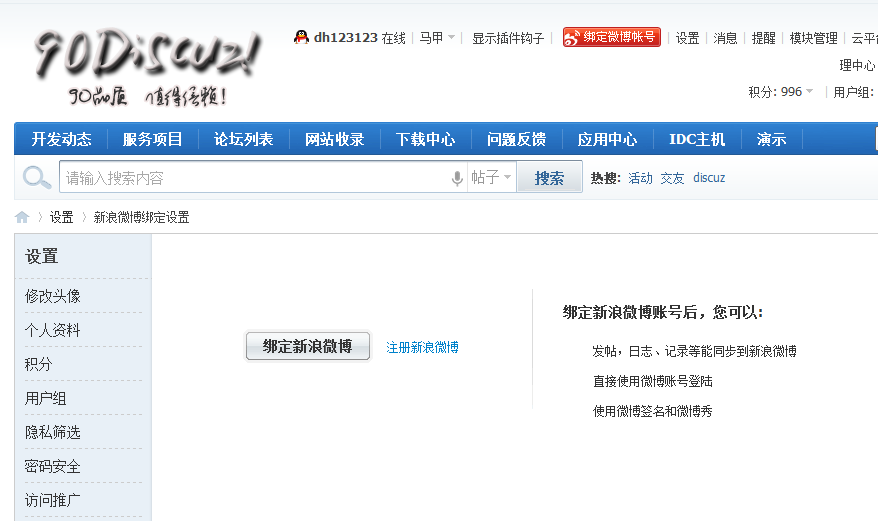
Task: Click the red 绑定微博帐号 Weibo button
Action: [x=611, y=37]
